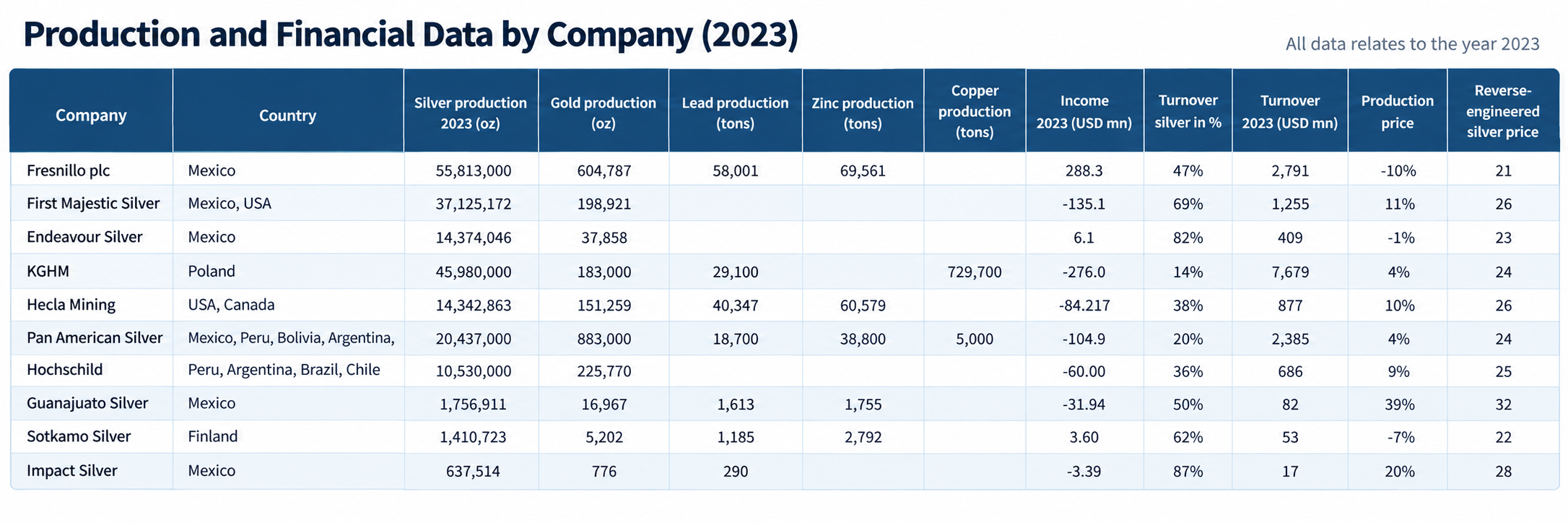The height and width of the screenshot is (523, 1568).
Task: Select copper production value 5,000
Action: tap(975, 339)
